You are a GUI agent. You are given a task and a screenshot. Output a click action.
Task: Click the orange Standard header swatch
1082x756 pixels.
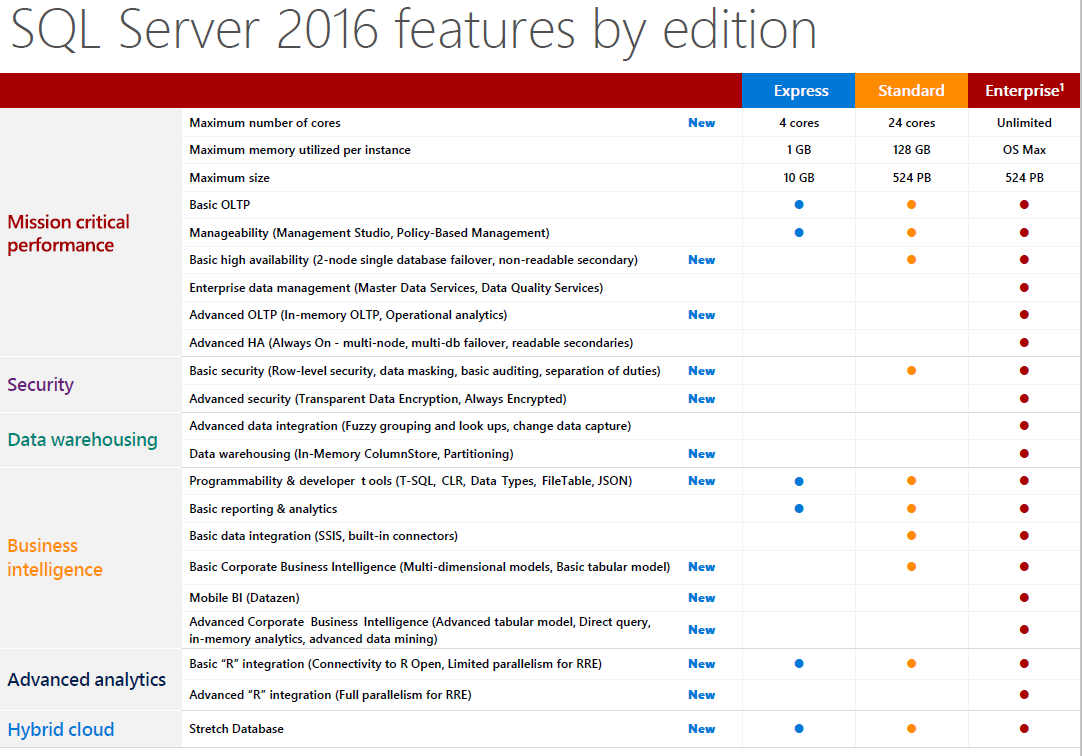point(911,90)
